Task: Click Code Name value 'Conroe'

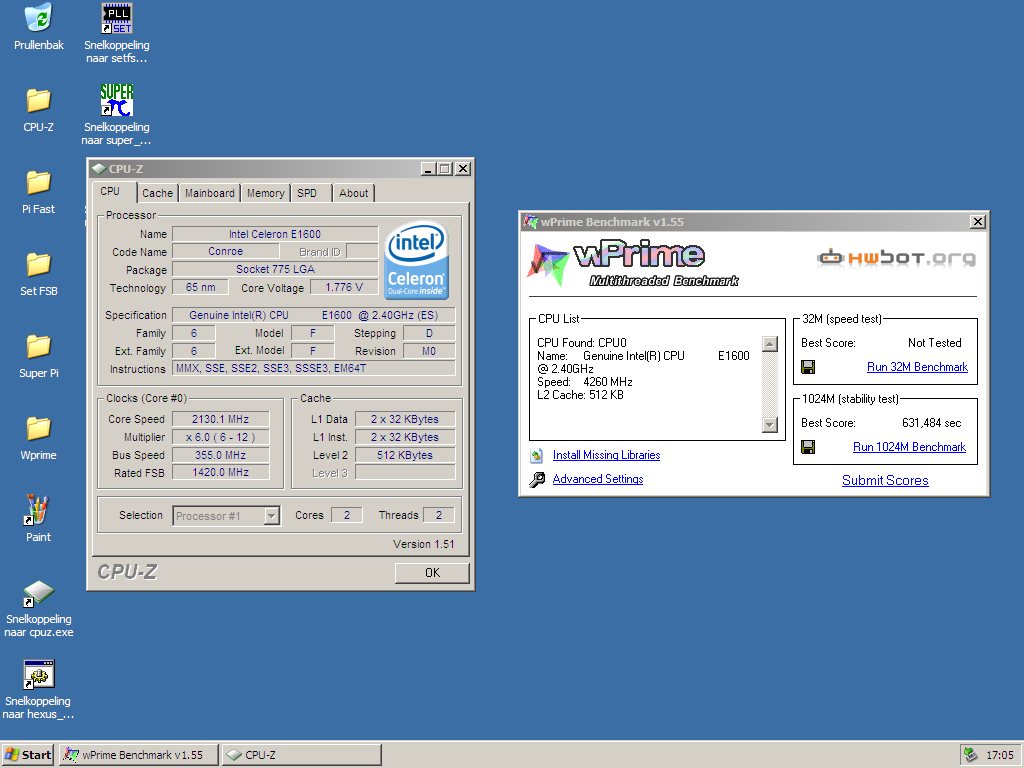Action: (x=225, y=251)
